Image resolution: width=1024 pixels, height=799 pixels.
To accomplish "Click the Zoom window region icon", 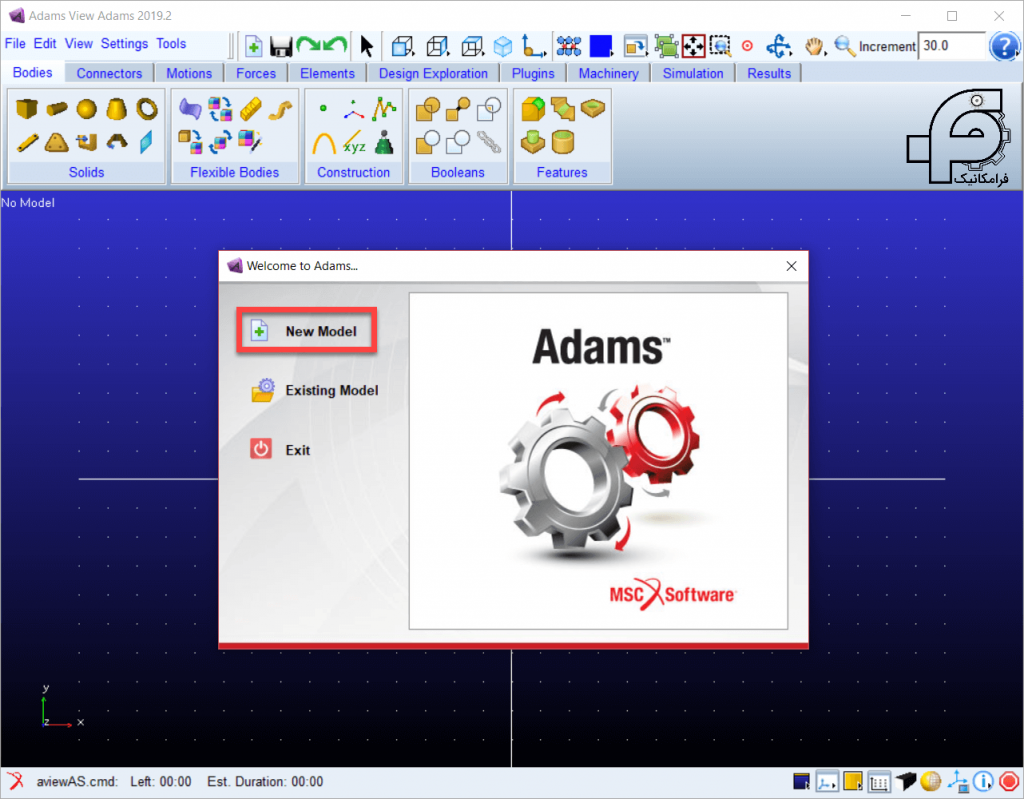I will [x=720, y=46].
